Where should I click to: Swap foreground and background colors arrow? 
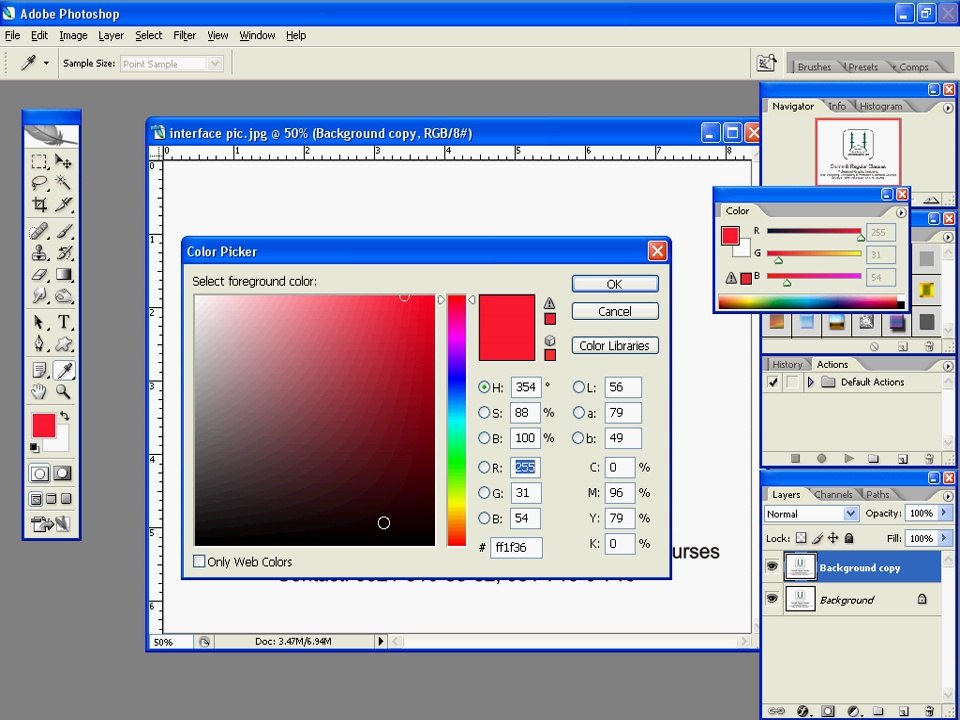(65, 415)
